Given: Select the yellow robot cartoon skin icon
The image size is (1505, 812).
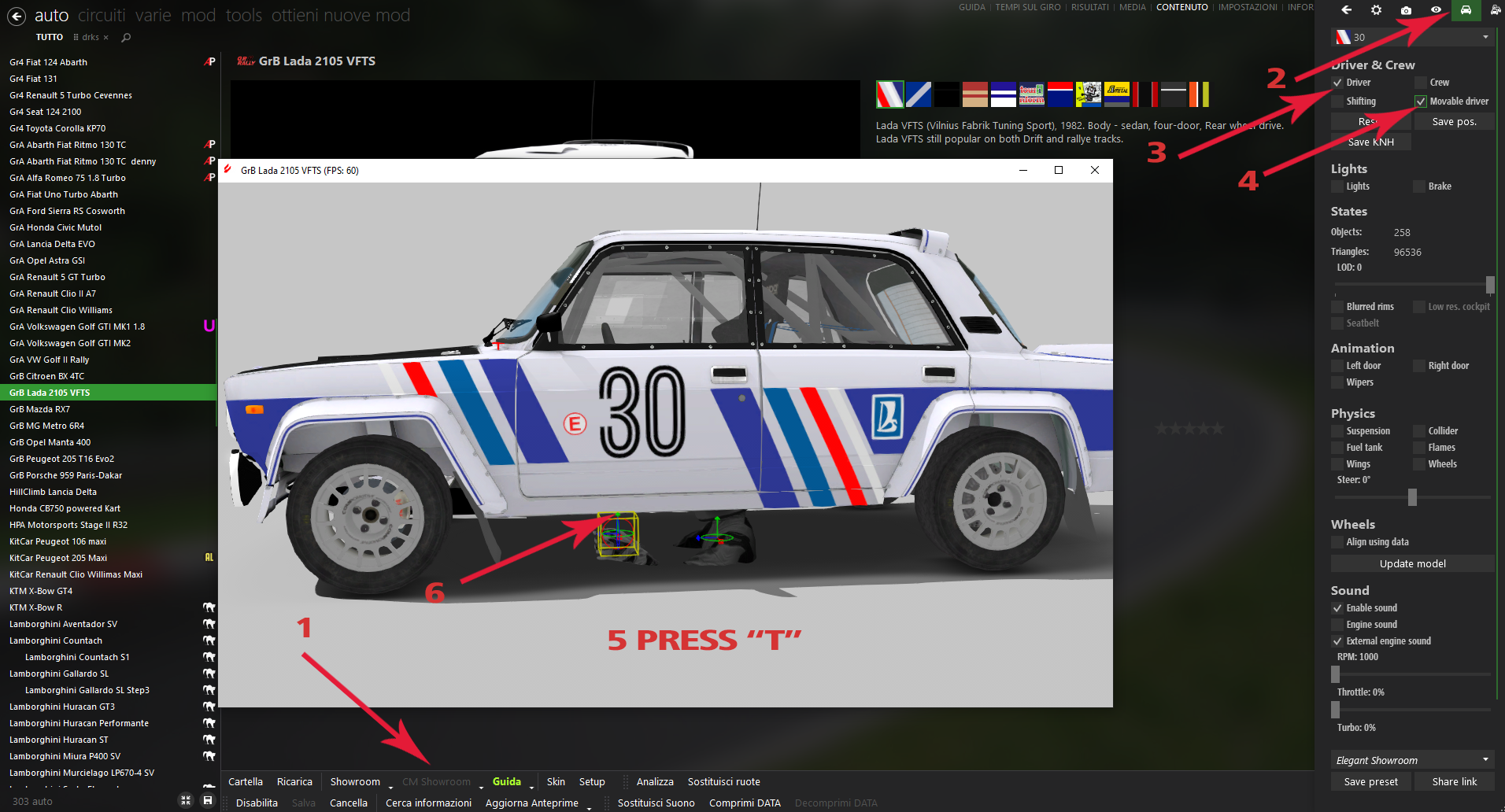Looking at the screenshot, I should pyautogui.click(x=1089, y=94).
